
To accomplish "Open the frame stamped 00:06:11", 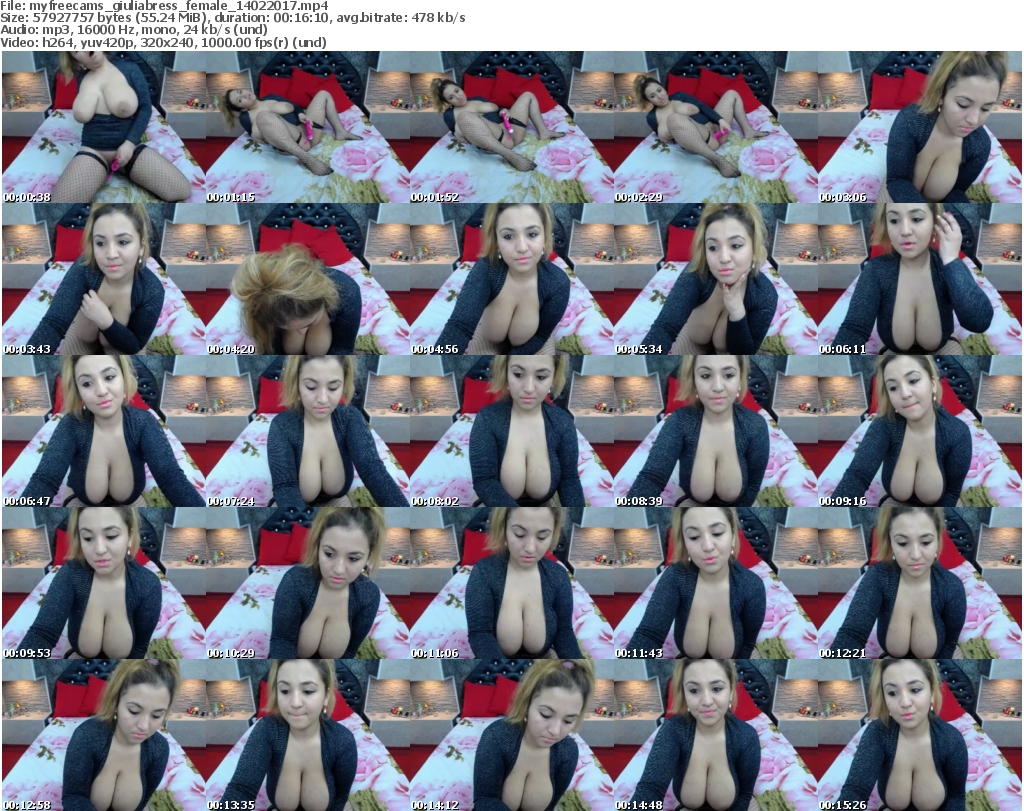I will click(x=920, y=279).
